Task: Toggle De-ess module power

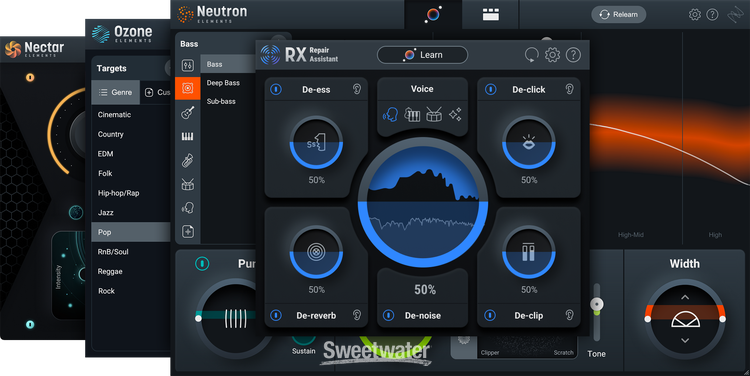Action: (x=276, y=89)
